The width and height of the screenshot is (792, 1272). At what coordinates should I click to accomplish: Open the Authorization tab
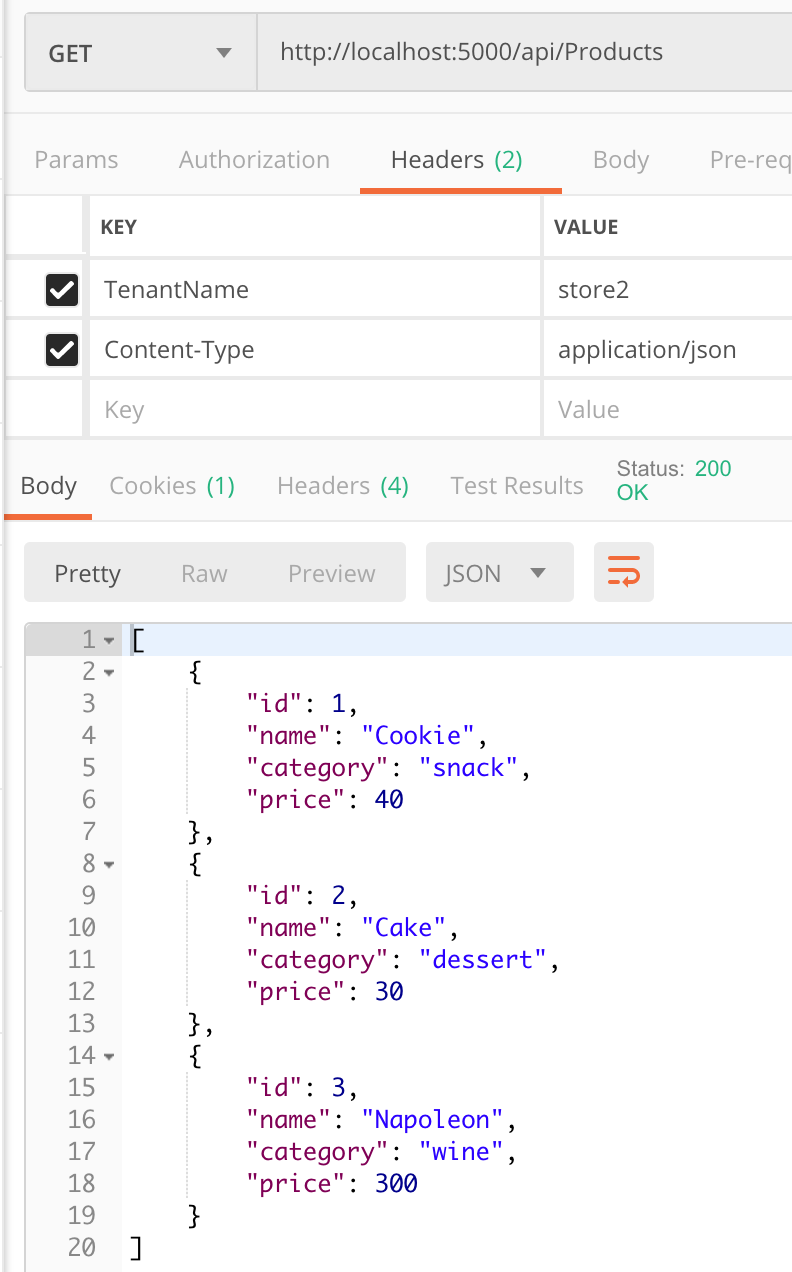tap(254, 160)
